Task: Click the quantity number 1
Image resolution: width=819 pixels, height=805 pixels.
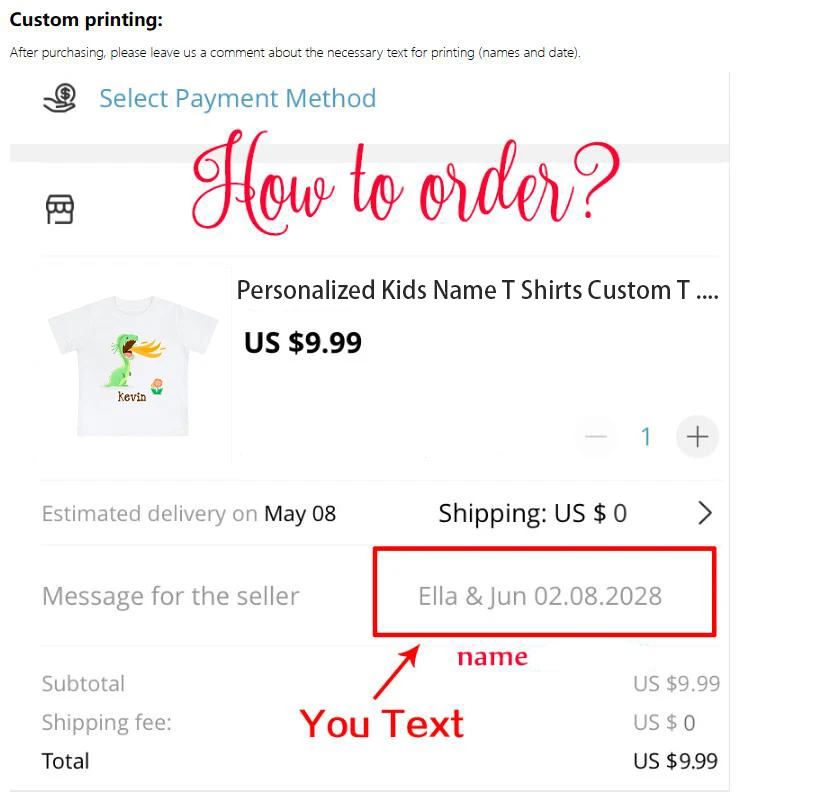Action: pos(646,437)
